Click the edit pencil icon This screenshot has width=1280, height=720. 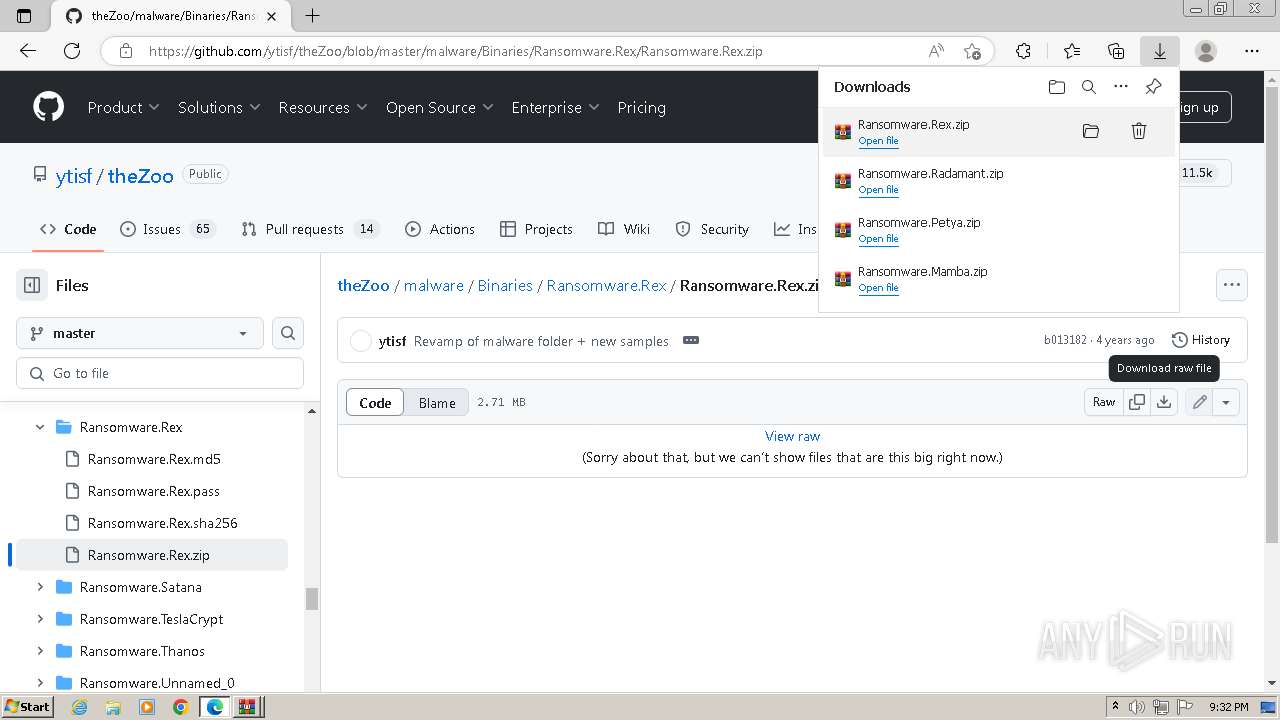tap(1200, 402)
